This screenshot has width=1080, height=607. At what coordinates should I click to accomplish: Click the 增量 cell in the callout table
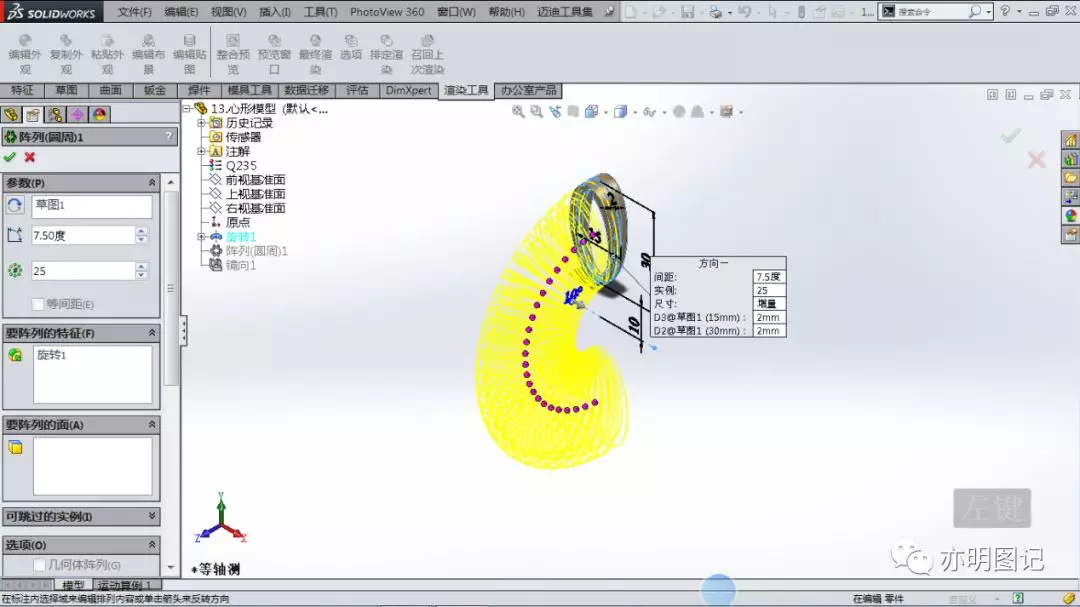tap(768, 304)
